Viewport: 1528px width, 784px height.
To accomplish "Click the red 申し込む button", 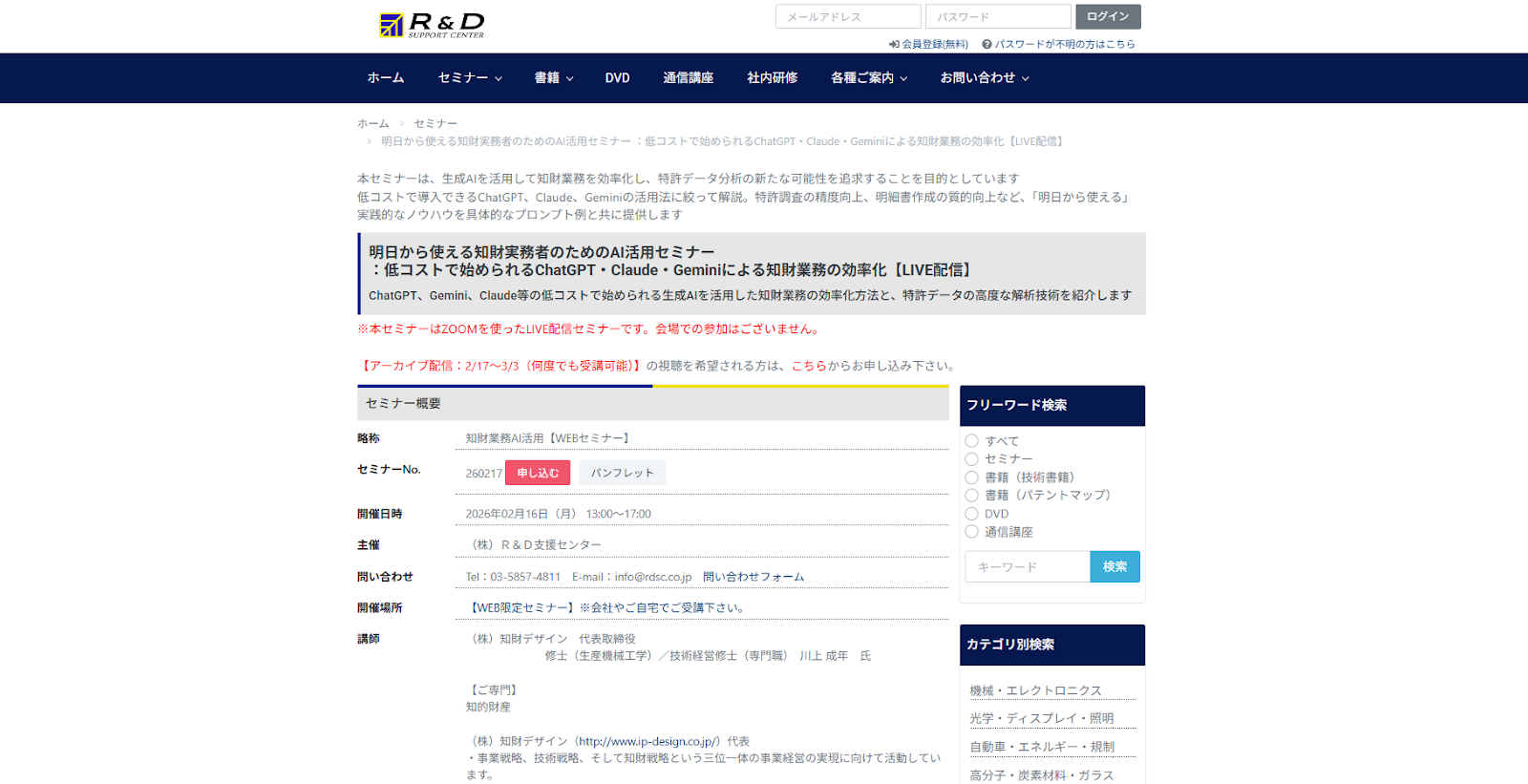I will [x=538, y=473].
